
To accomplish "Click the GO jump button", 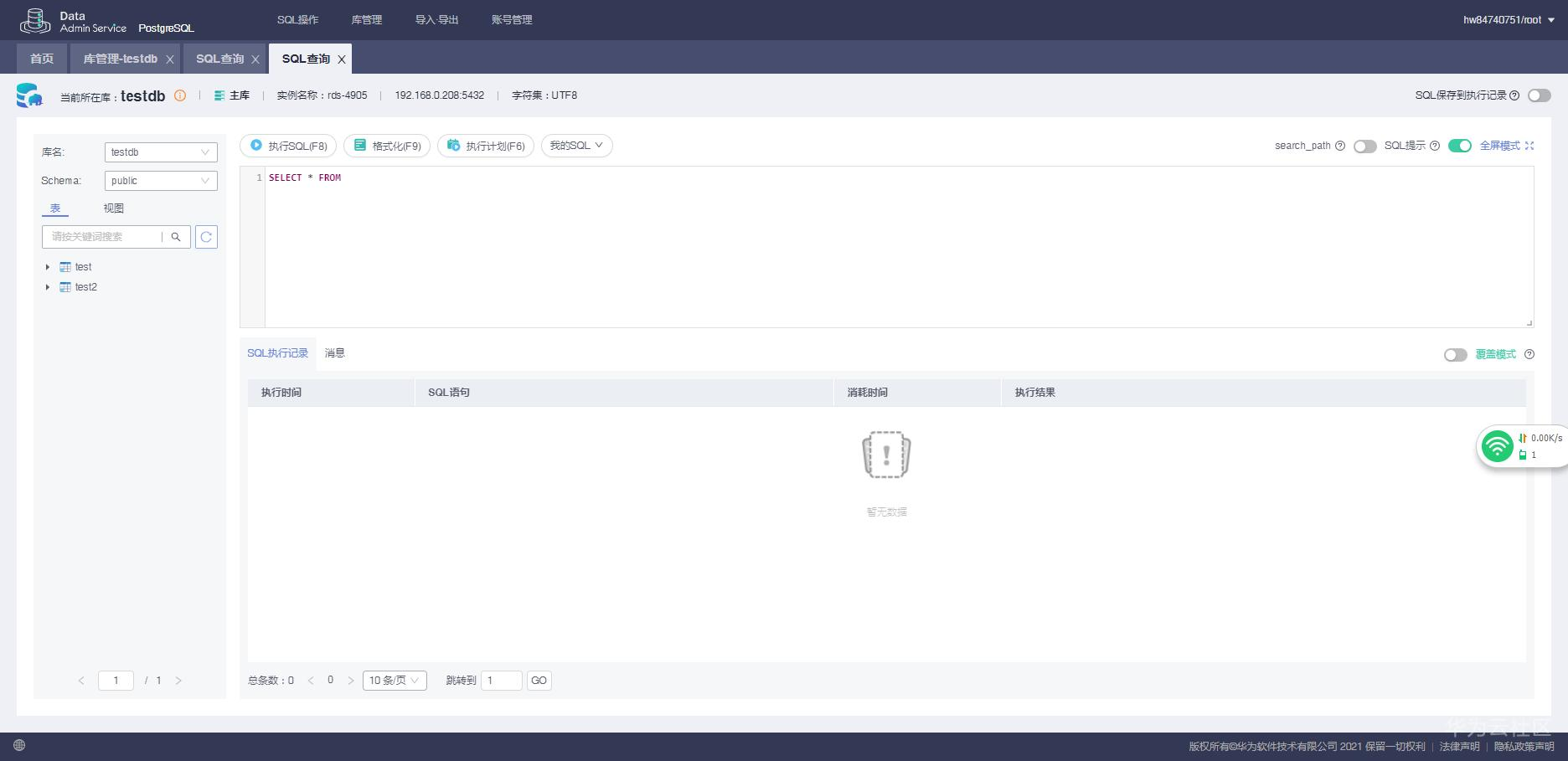I will tap(539, 681).
